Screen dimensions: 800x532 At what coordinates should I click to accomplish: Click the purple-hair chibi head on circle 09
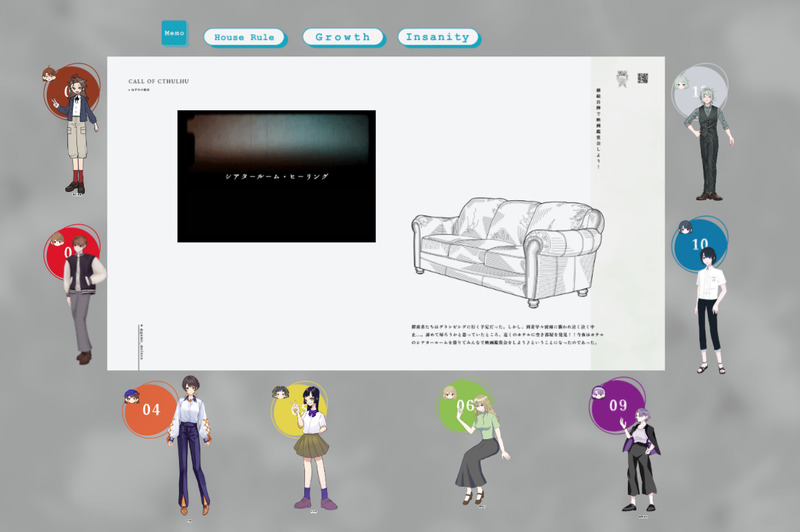click(x=598, y=393)
